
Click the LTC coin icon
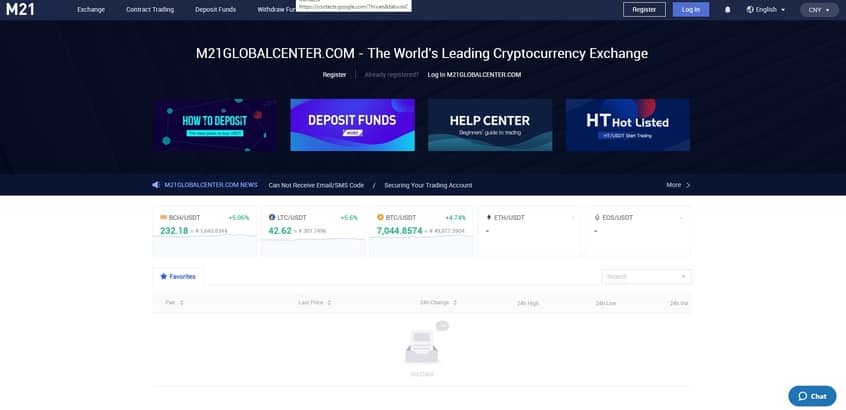[x=272, y=217]
